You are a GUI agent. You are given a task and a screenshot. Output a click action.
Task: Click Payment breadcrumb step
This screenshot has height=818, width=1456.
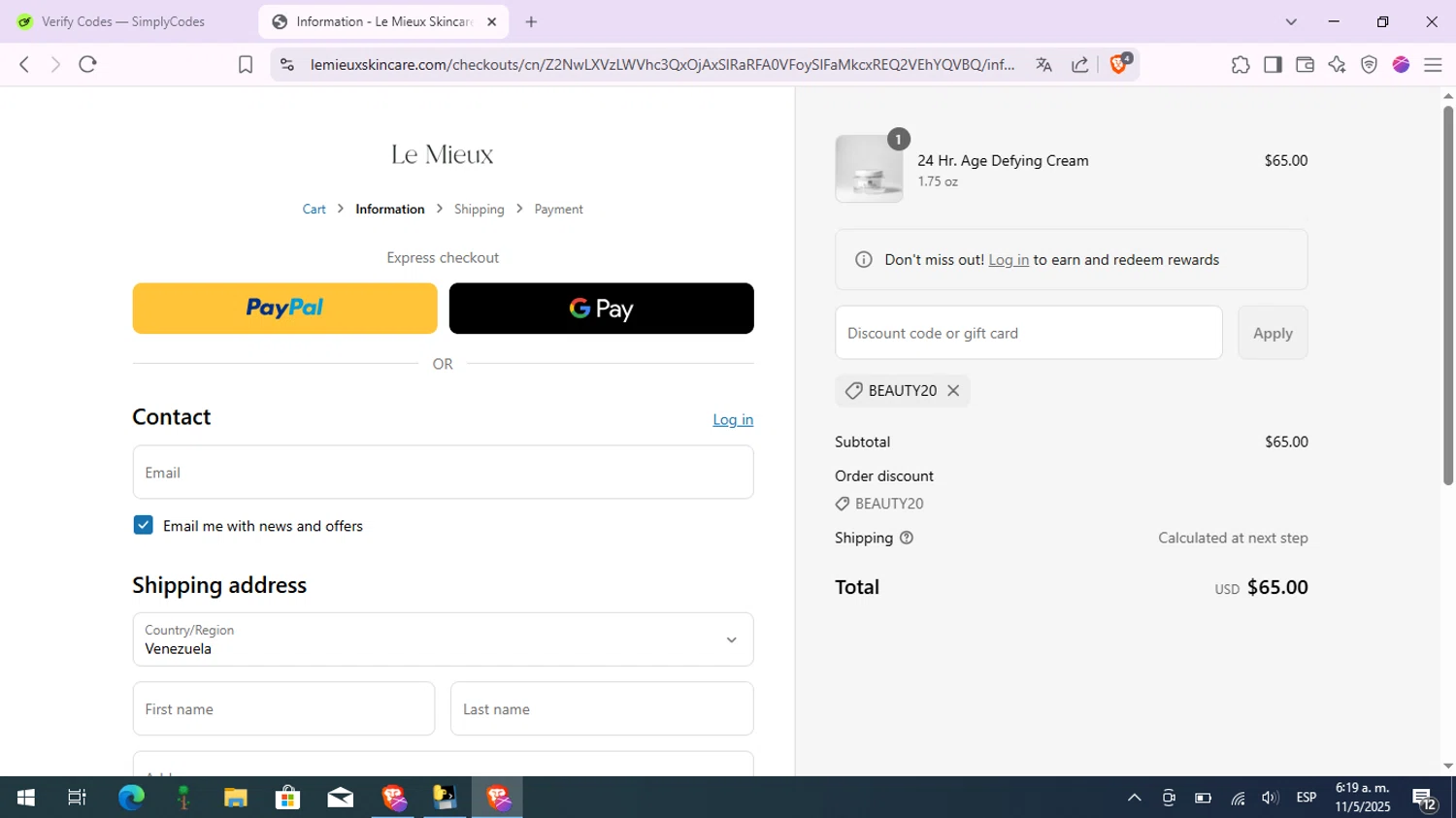(x=558, y=209)
